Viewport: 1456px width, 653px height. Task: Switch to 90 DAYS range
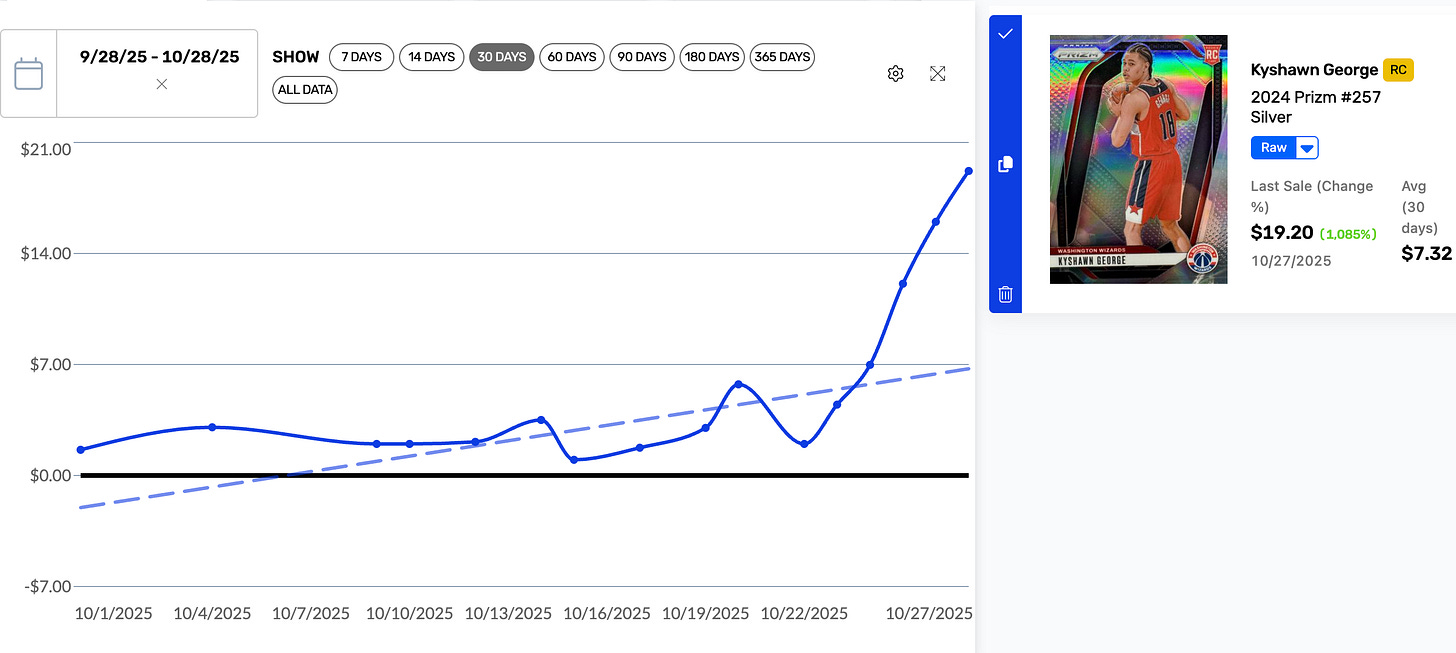pyautogui.click(x=642, y=57)
